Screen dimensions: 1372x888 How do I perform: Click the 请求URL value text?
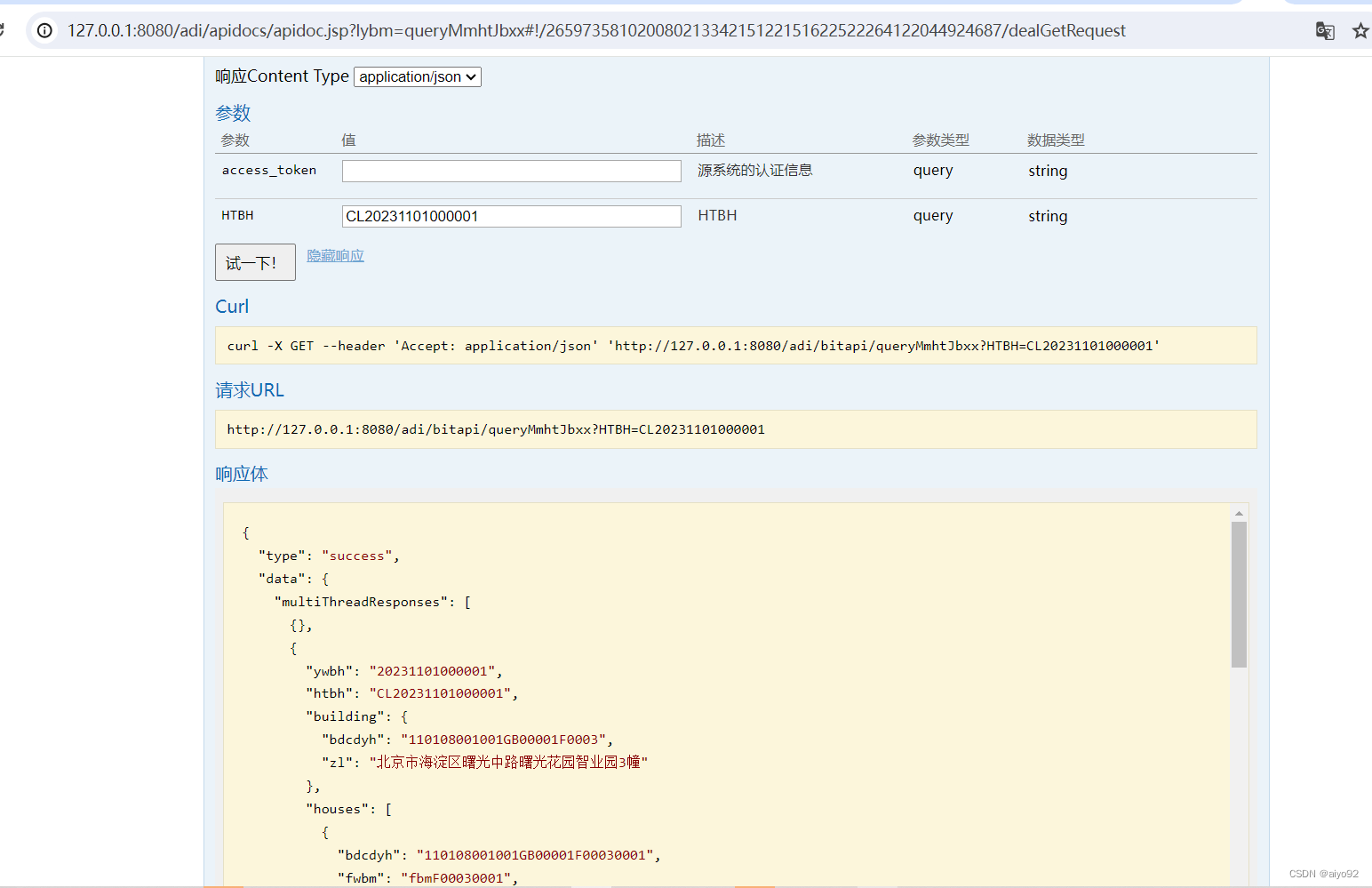[496, 429]
